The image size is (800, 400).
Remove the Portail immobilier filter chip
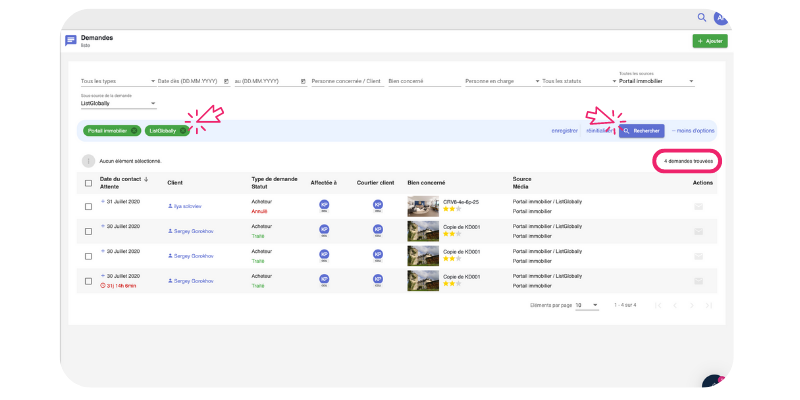tap(134, 131)
